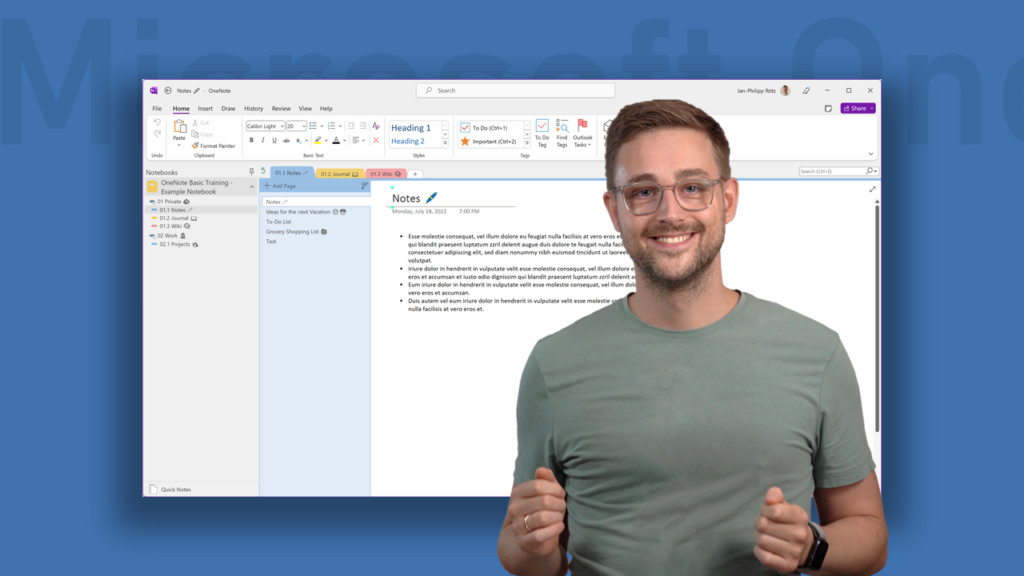Click Copy in the Clipboard group
Viewport: 1024px width, 576px height.
[202, 135]
